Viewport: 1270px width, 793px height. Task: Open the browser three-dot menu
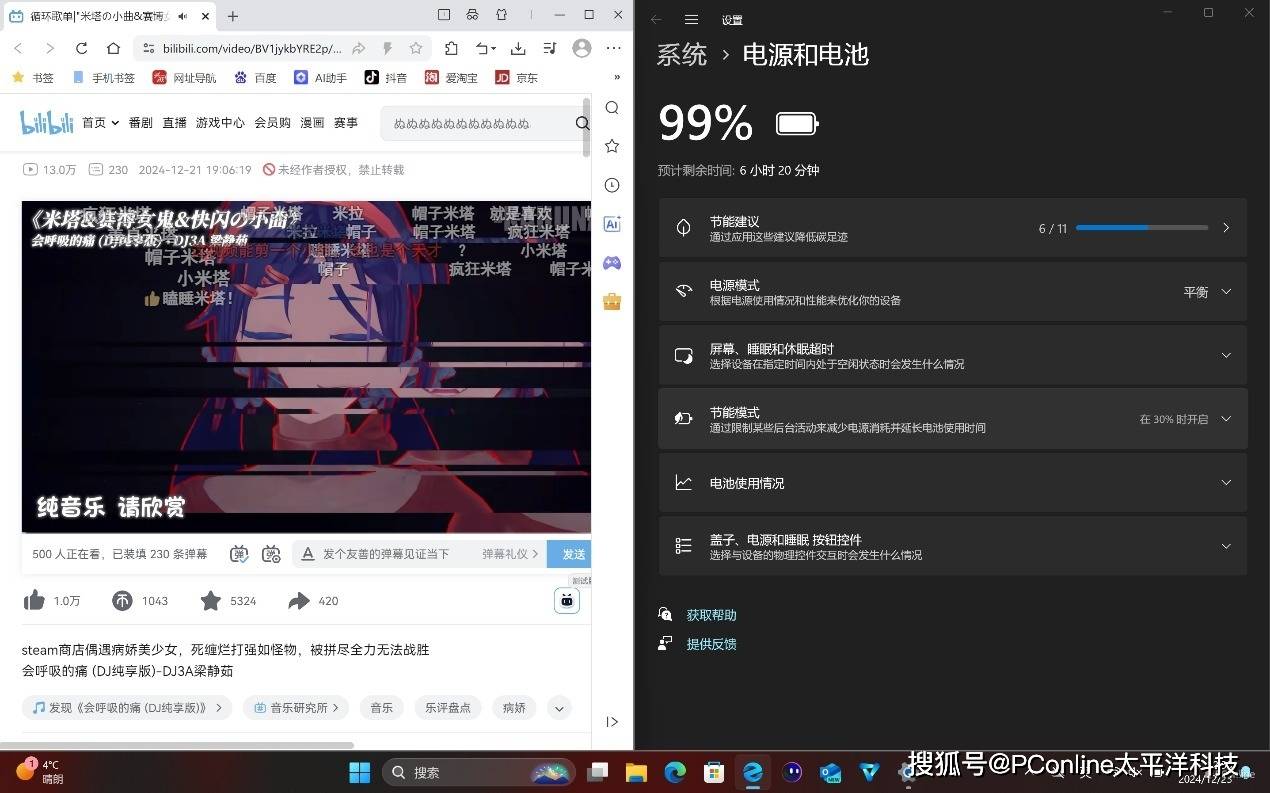(x=614, y=48)
